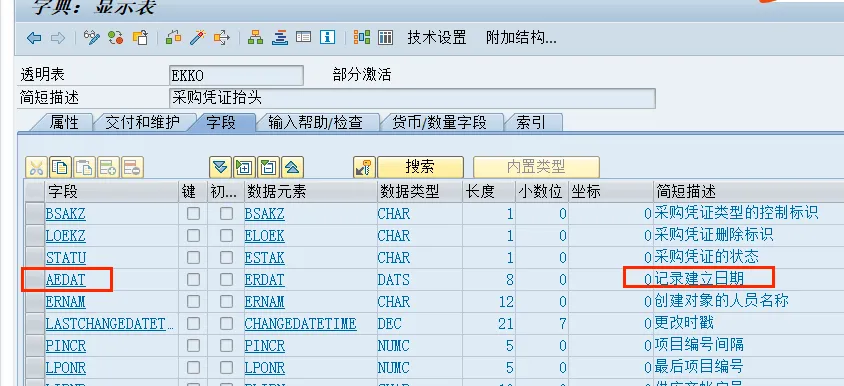Run the Check icon (green boxes)
Viewport: 844px width, 386px height.
pyautogui.click(x=173, y=38)
